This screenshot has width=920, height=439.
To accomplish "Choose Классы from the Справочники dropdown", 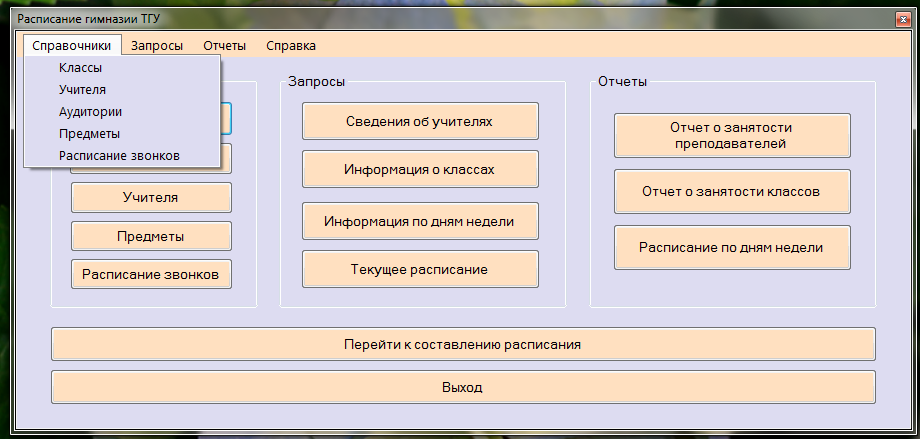I will (122, 68).
